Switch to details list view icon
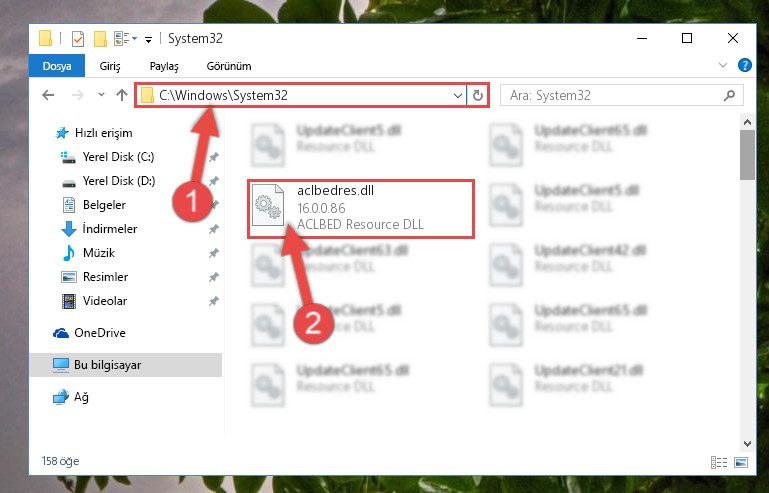The width and height of the screenshot is (769, 493). click(718, 462)
